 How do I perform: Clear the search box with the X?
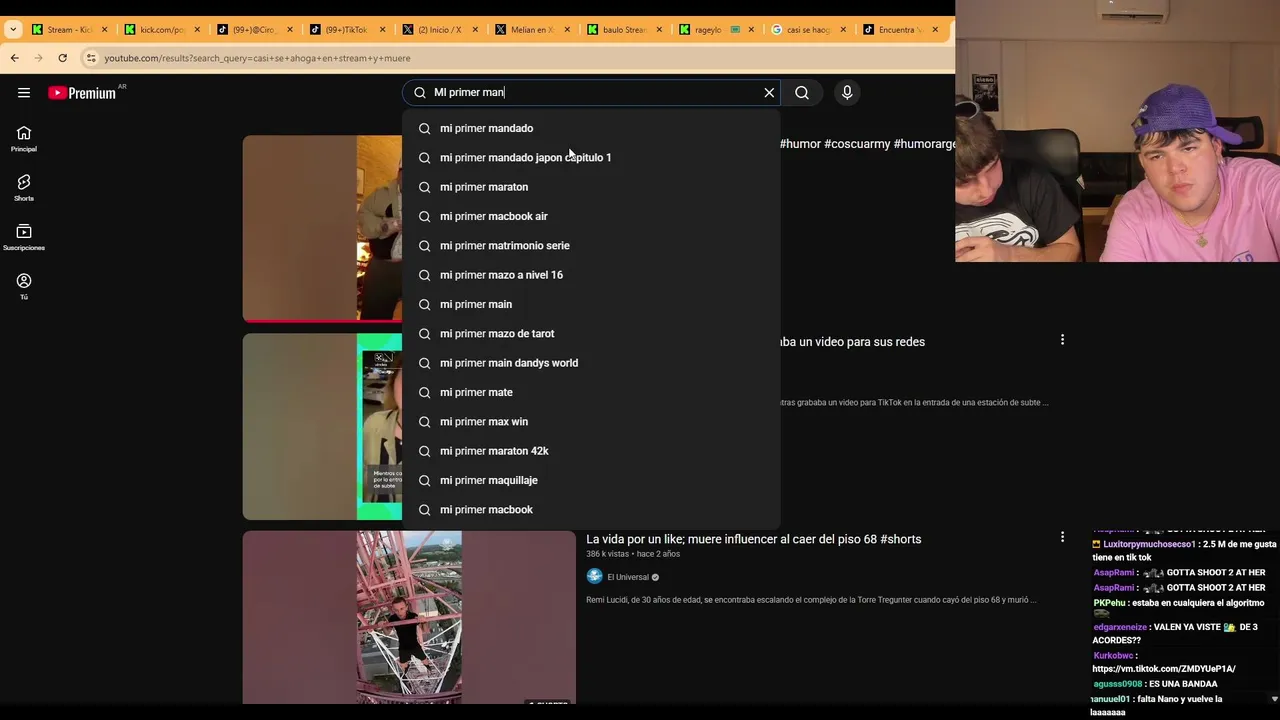pyautogui.click(x=769, y=92)
